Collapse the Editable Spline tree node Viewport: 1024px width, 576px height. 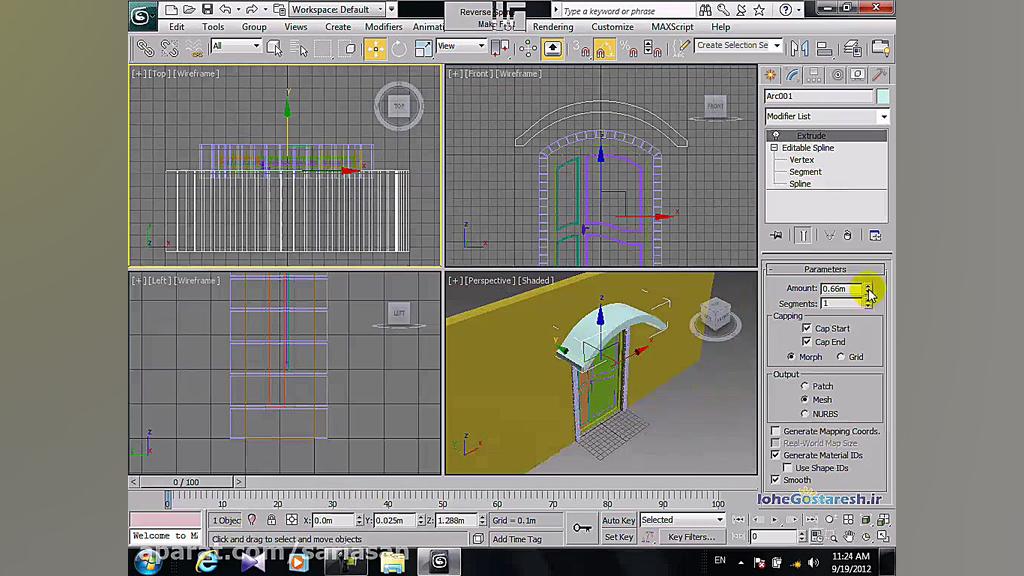pyautogui.click(x=774, y=148)
